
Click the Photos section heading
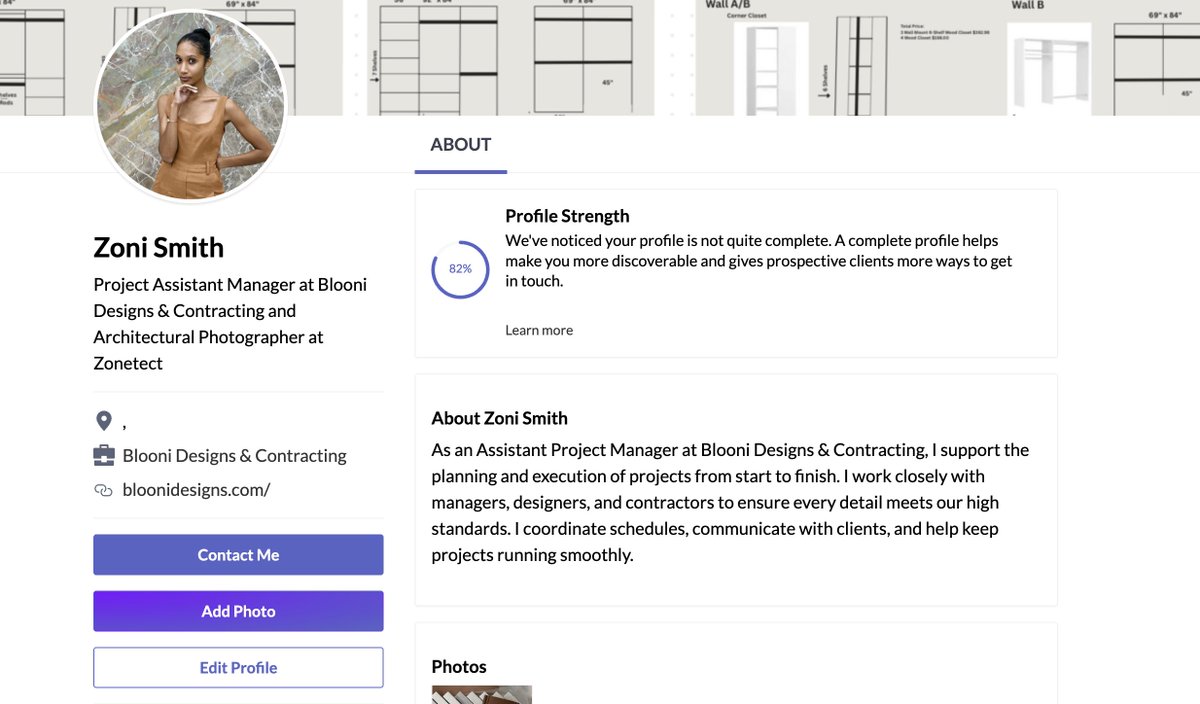(x=459, y=667)
